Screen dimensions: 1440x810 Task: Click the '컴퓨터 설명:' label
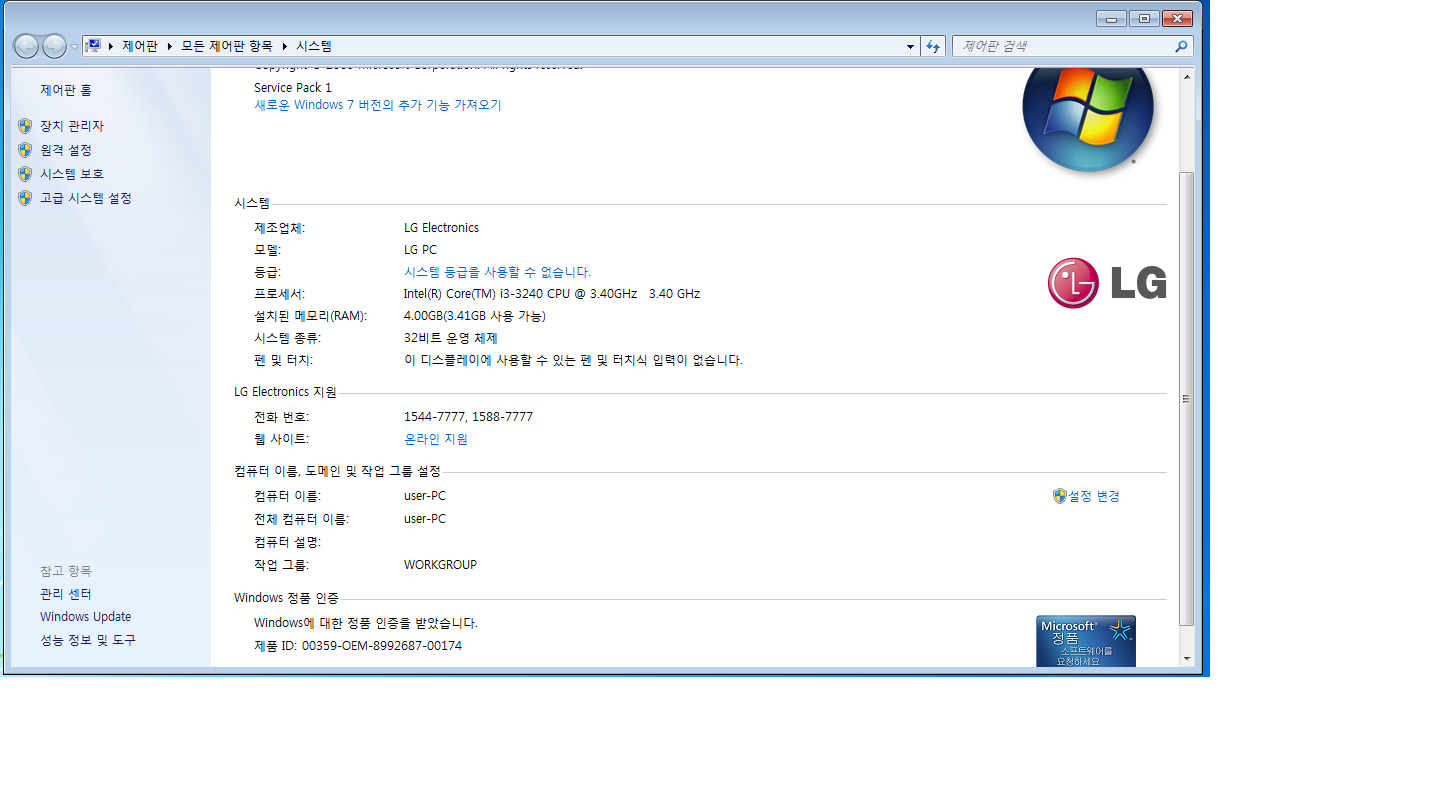(x=288, y=542)
